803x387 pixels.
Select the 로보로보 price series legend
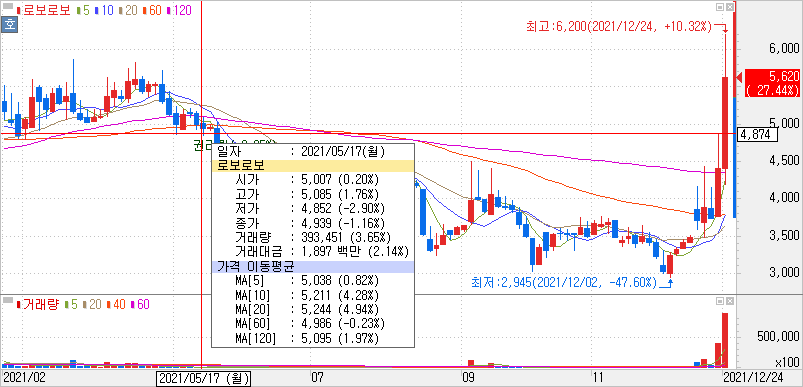[x=44, y=9]
